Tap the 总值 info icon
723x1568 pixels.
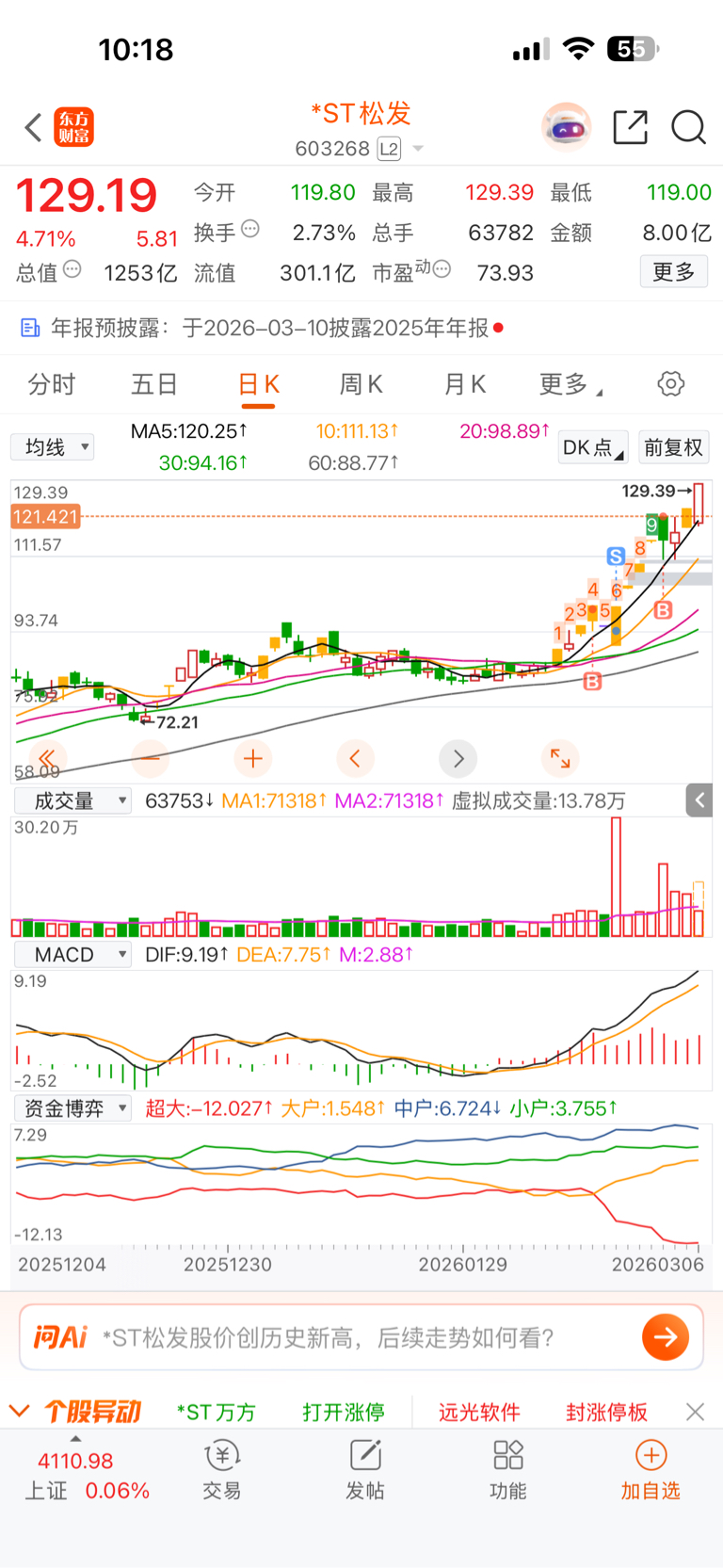tap(72, 269)
